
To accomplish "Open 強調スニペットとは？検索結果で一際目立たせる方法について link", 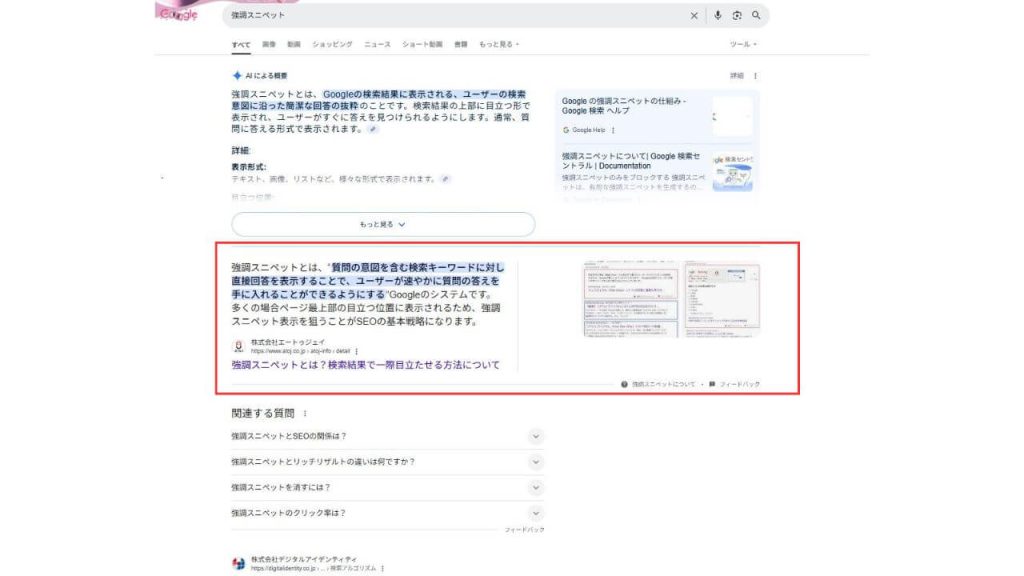I will 366,365.
